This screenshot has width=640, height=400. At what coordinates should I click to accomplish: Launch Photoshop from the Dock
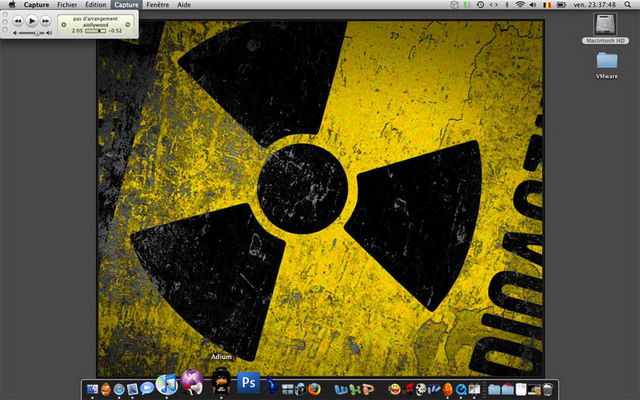coord(249,382)
